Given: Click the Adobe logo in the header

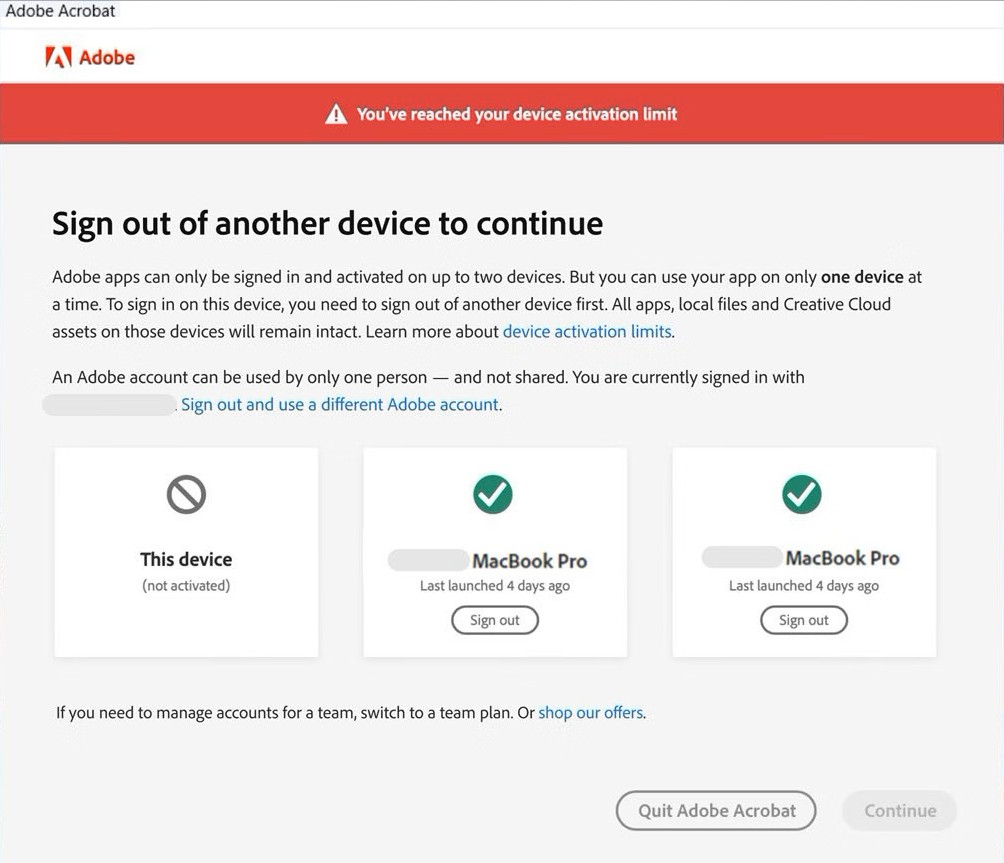Looking at the screenshot, I should [x=90, y=58].
